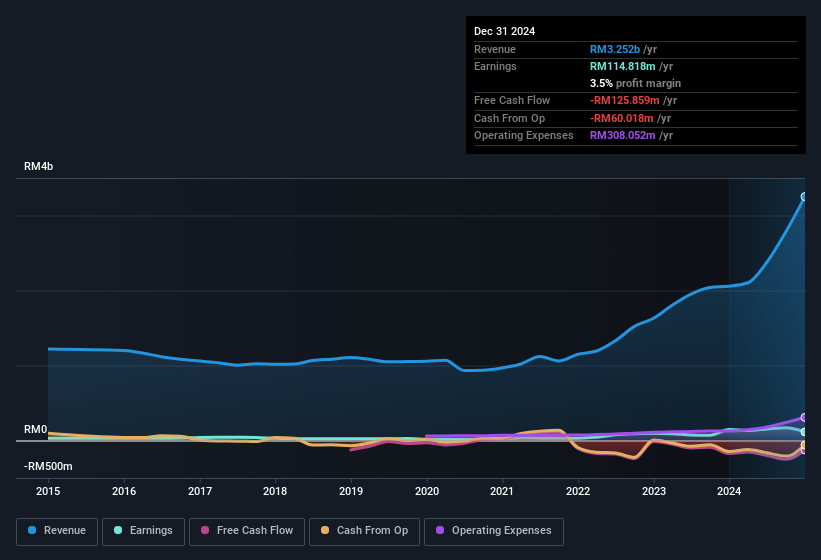Click the Dec 31 2024 tooltip date

point(504,31)
